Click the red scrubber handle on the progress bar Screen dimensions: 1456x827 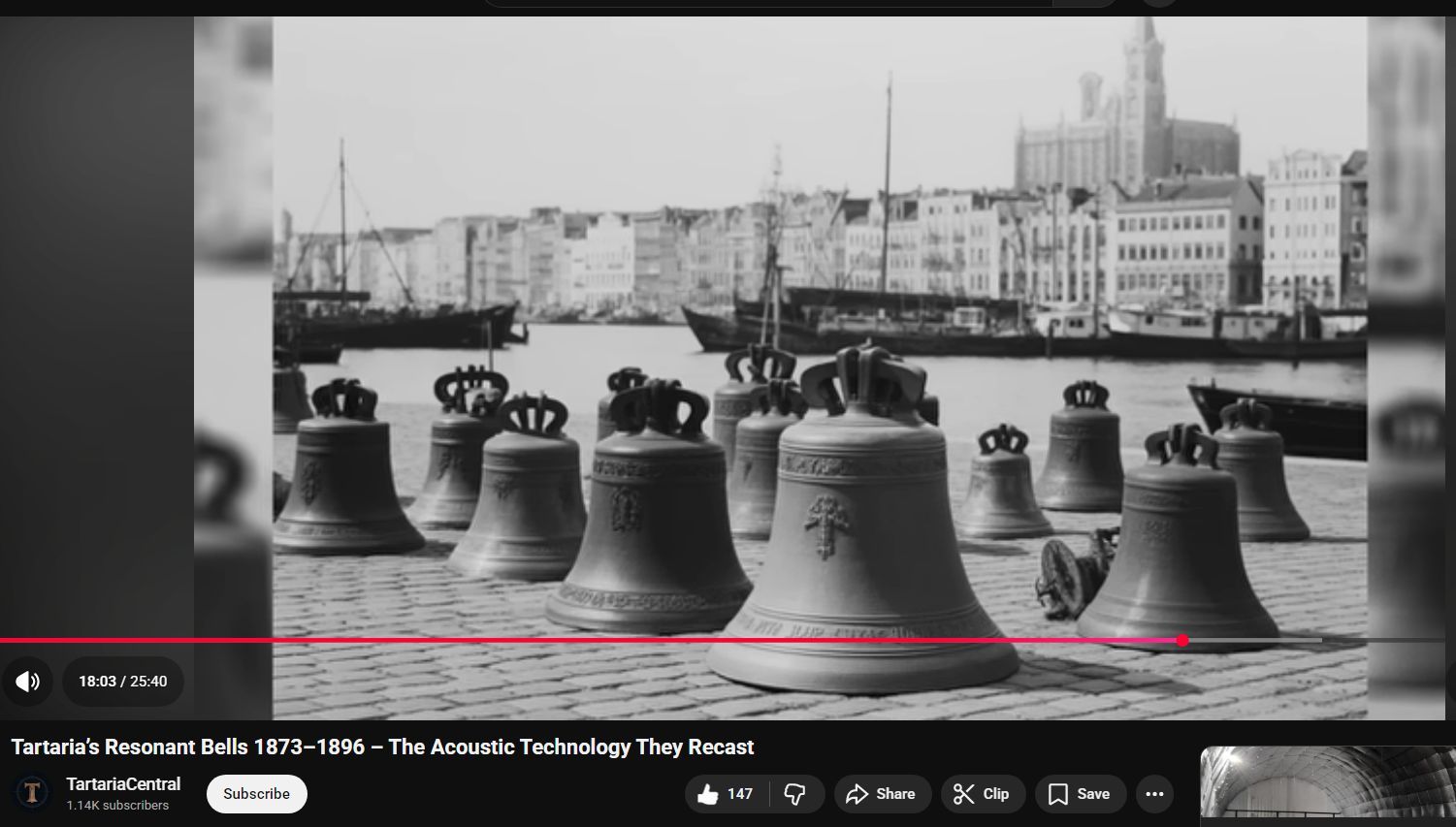(x=1181, y=641)
